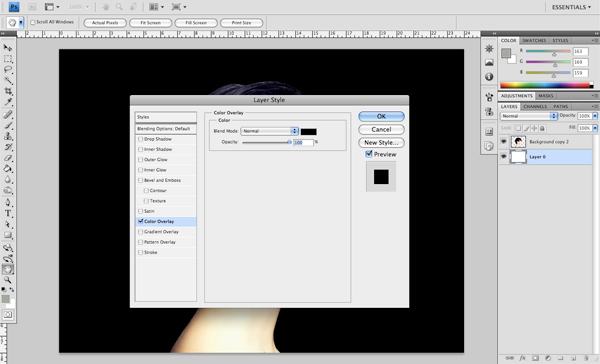Uncheck the Color Overlay checkbox
This screenshot has height=364, width=600.
140,221
